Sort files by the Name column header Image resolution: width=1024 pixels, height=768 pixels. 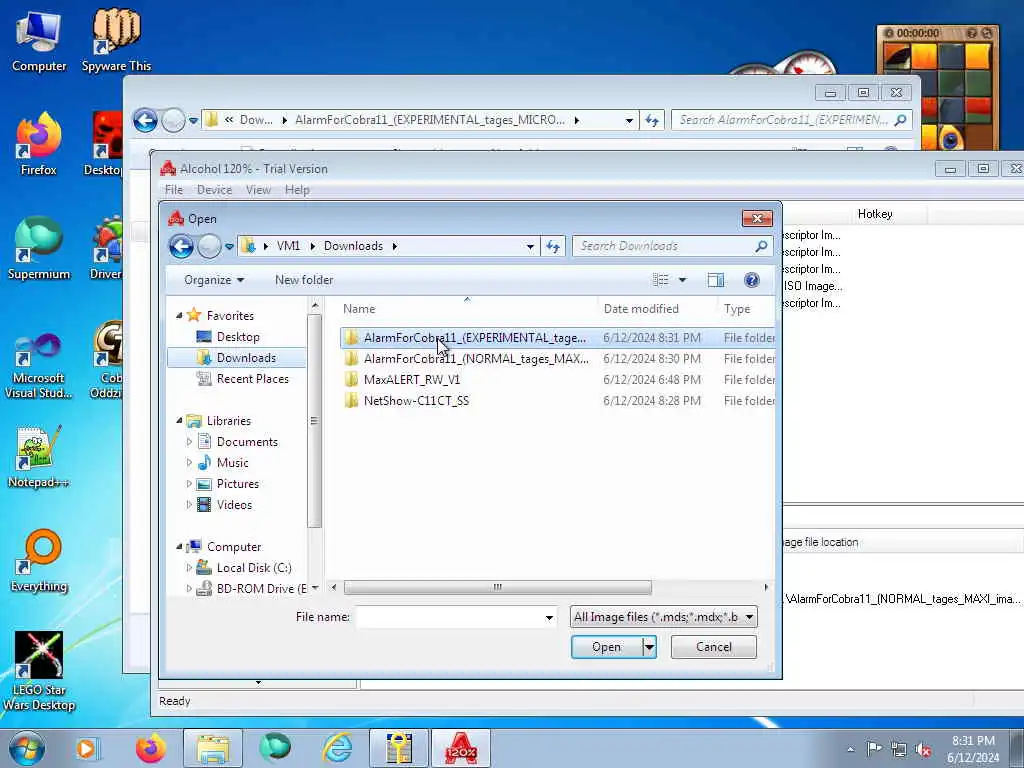coord(468,309)
